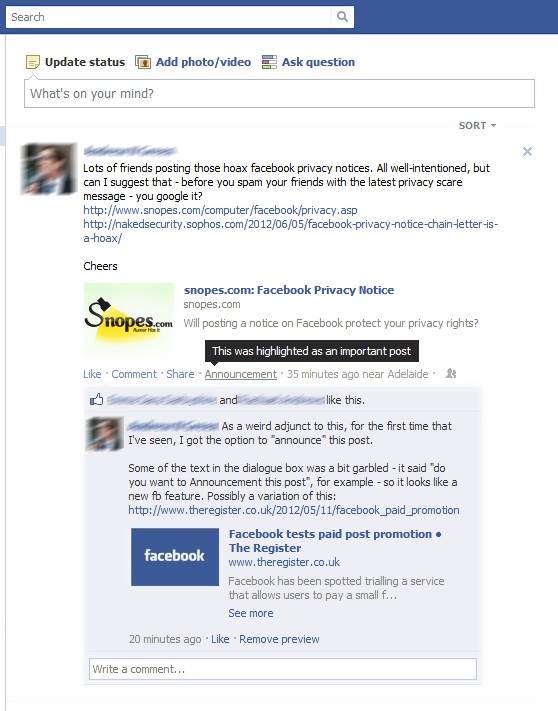Focus the What's on your mind box
Screen dimensions: 558x711
point(279,93)
